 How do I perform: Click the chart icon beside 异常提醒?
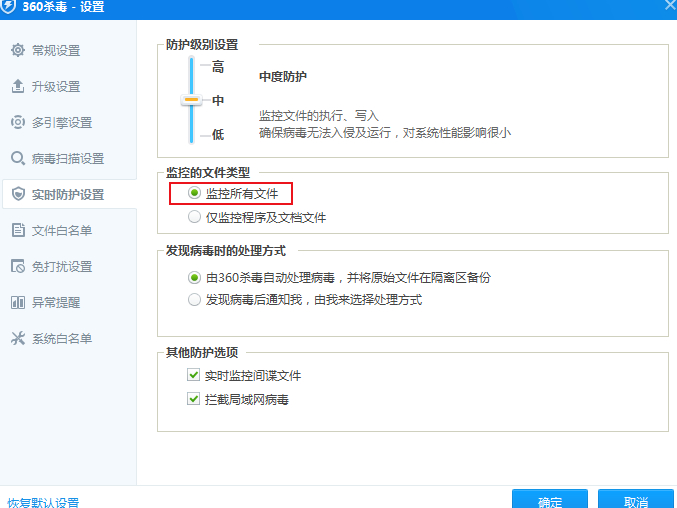tap(18, 302)
